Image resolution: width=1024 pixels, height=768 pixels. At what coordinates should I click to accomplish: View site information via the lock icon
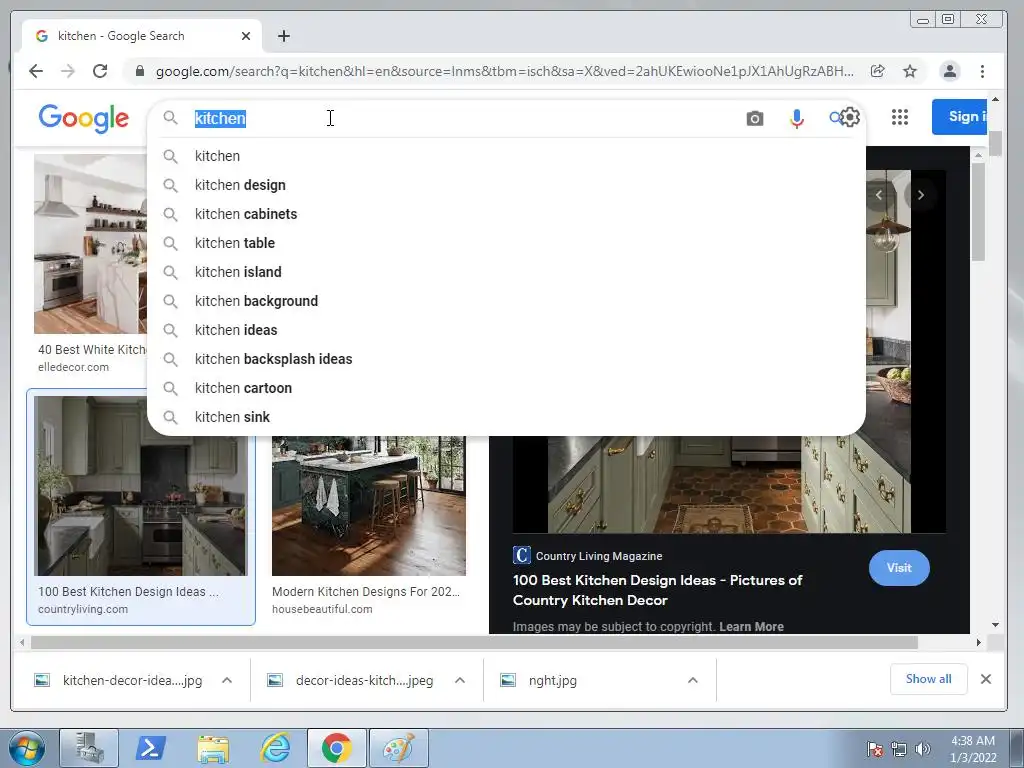(140, 71)
